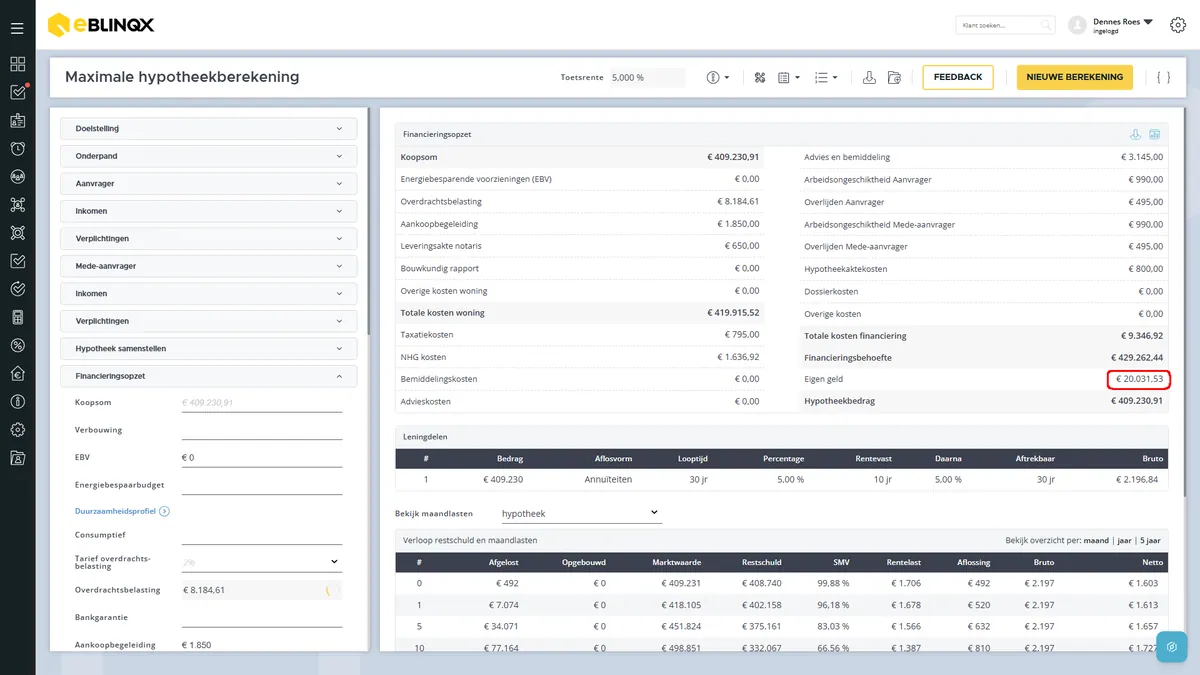
Task: Open the hamburger menu in the sidebar
Action: (17, 28)
